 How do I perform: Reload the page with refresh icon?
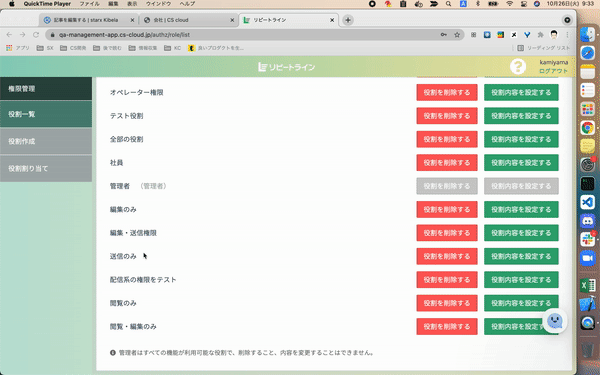[36, 35]
